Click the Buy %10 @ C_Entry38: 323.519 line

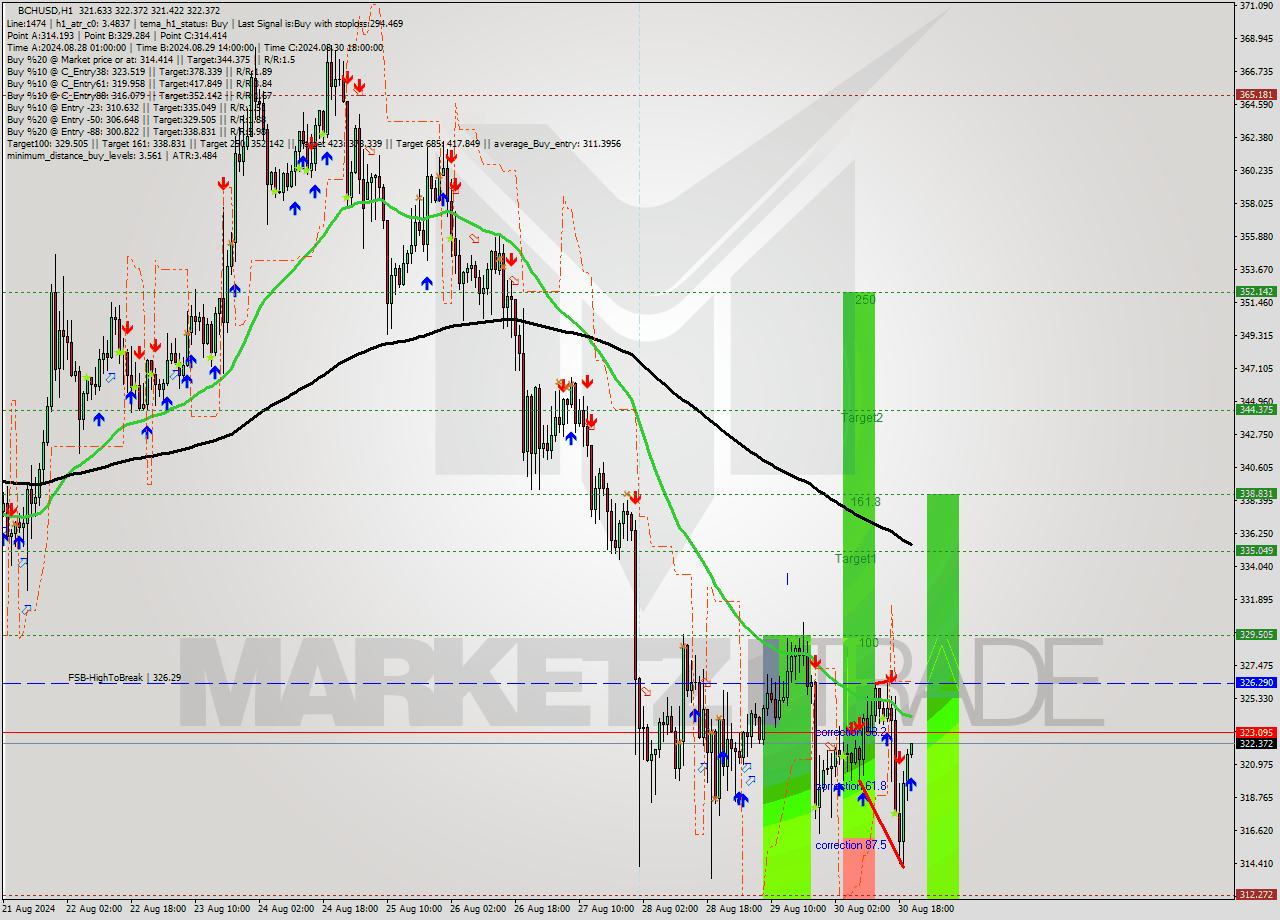click(139, 71)
